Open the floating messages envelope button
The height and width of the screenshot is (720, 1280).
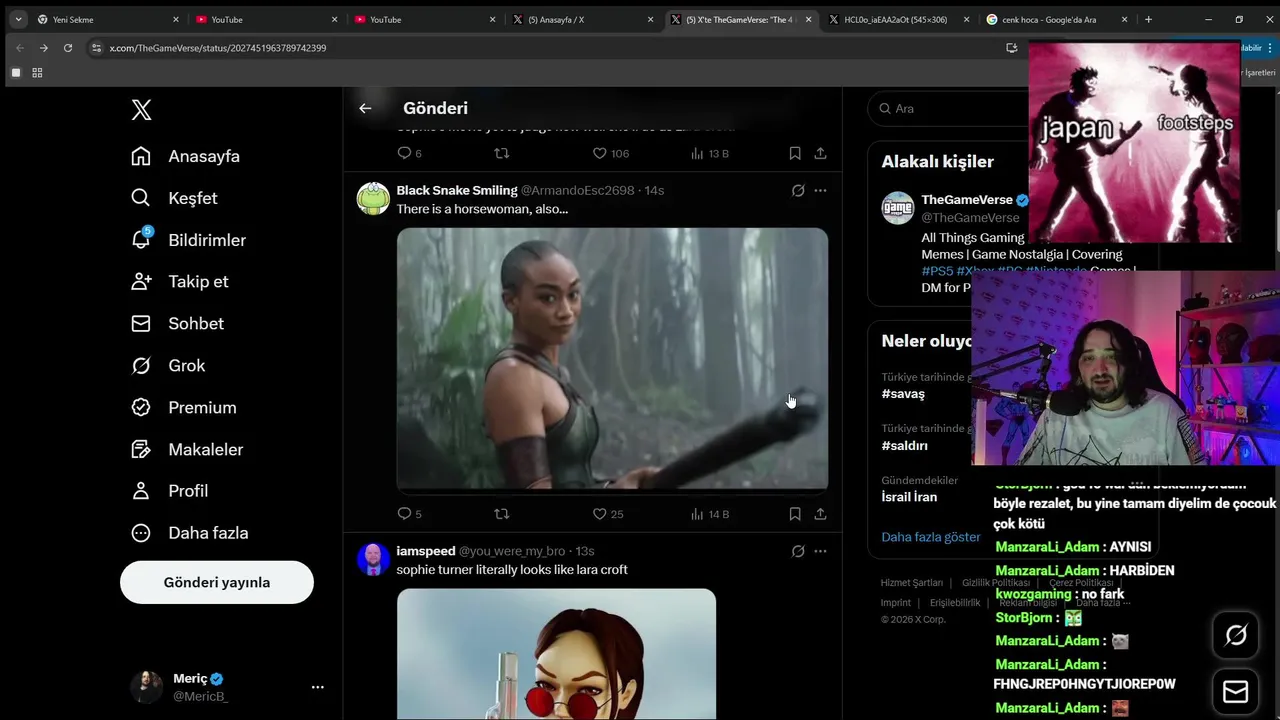(1236, 692)
